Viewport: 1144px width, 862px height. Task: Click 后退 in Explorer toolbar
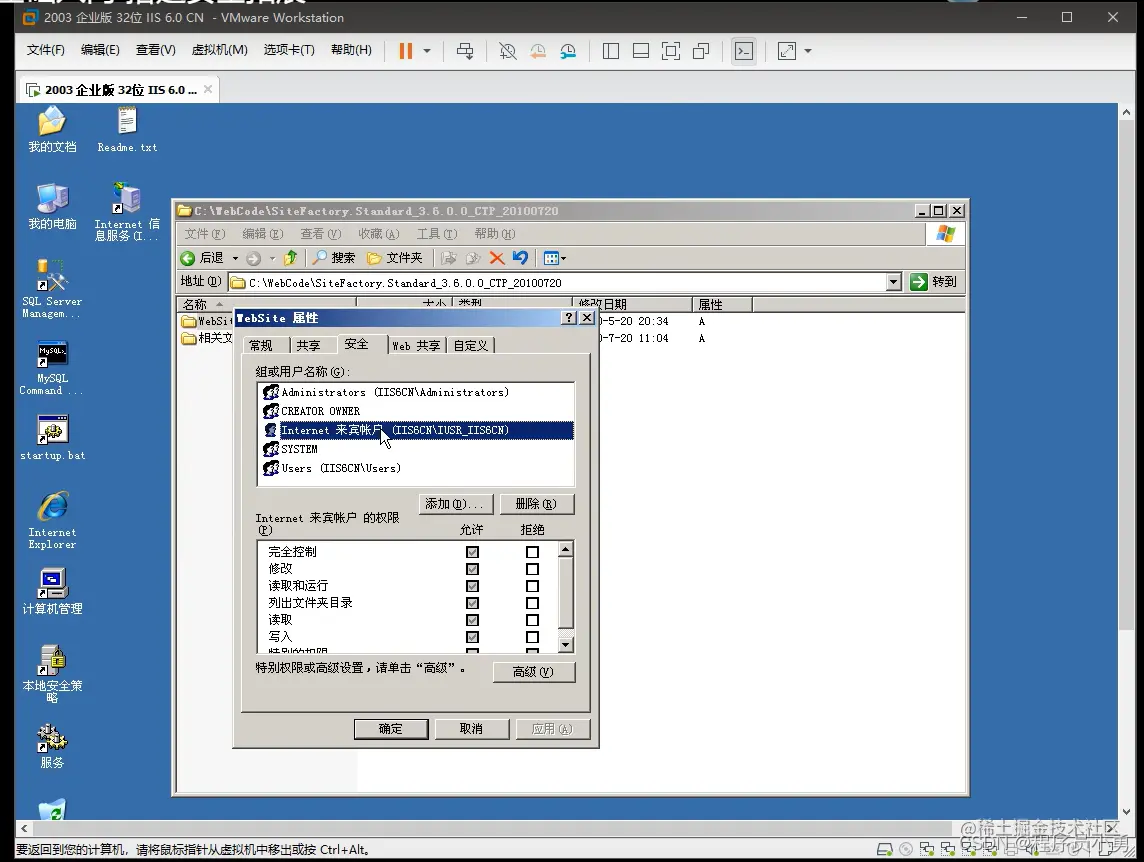pyautogui.click(x=202, y=258)
